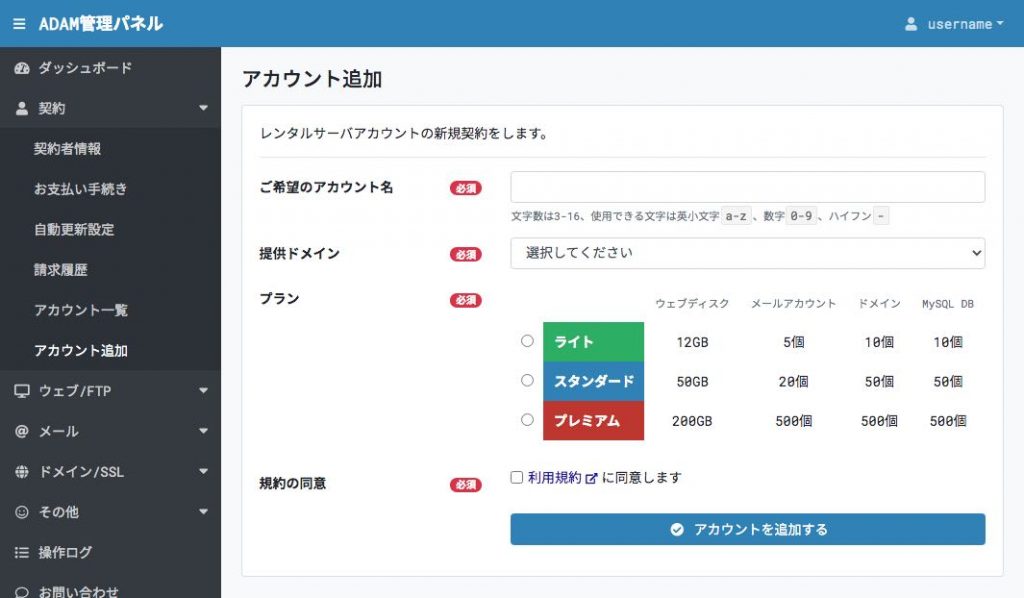
Task: Click the user avatar icon
Action: 911,24
